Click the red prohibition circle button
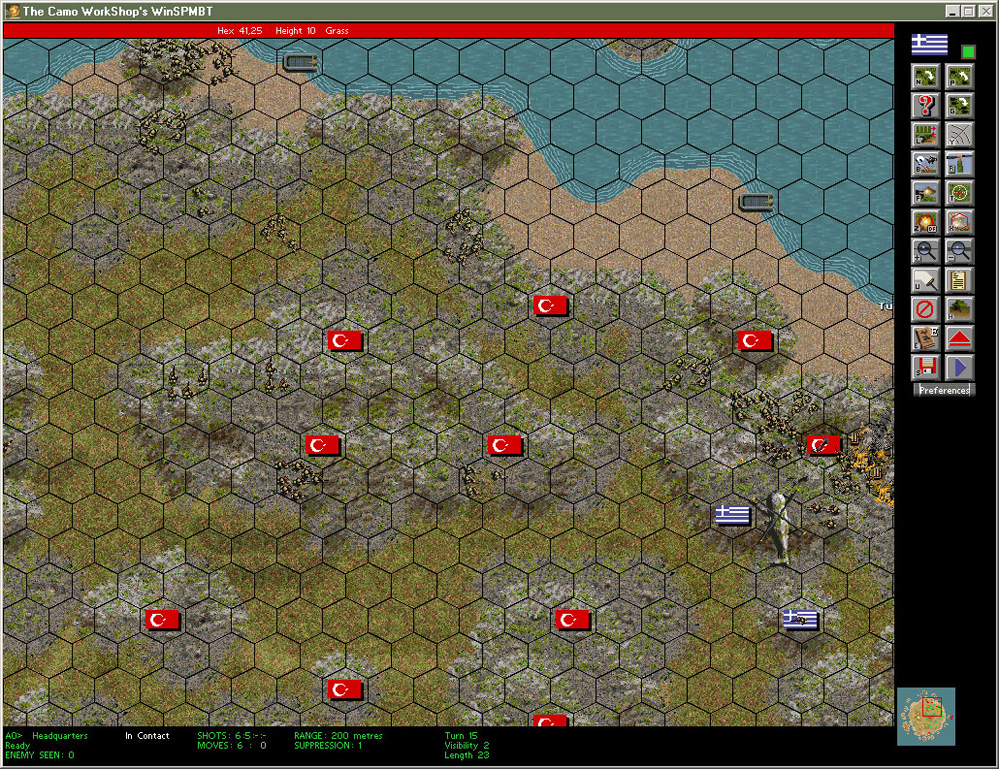 pos(925,310)
